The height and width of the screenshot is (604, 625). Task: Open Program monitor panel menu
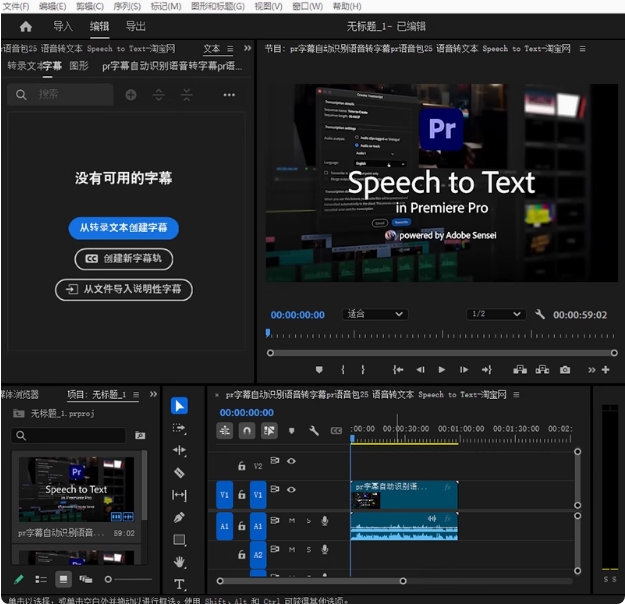click(582, 49)
